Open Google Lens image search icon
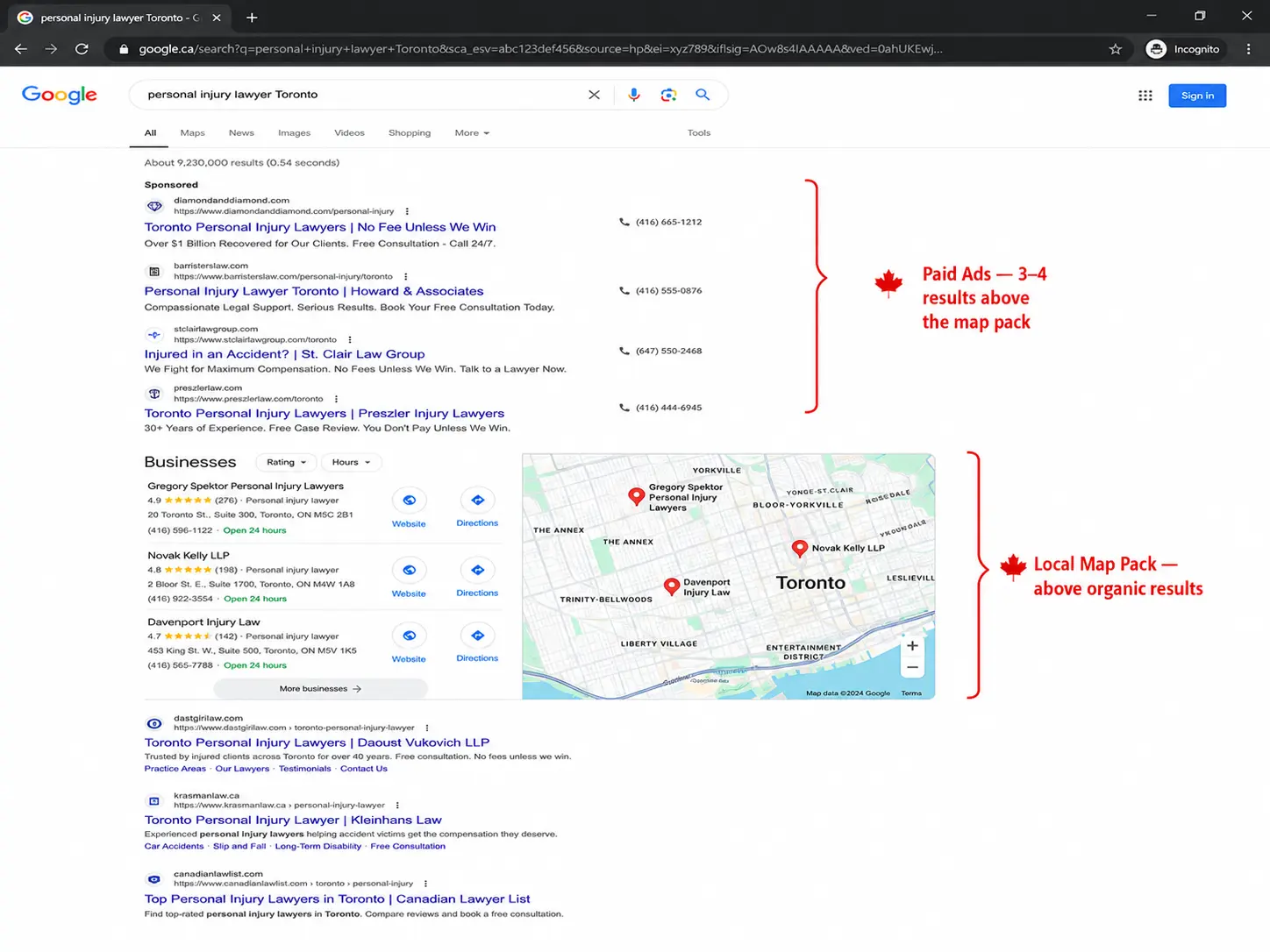1270x952 pixels. point(668,95)
